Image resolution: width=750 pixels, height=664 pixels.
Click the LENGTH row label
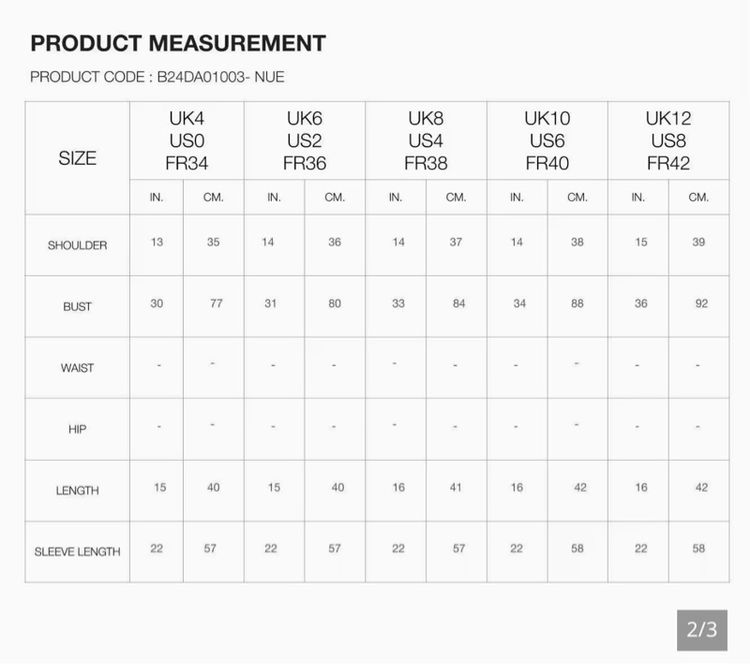tap(77, 490)
